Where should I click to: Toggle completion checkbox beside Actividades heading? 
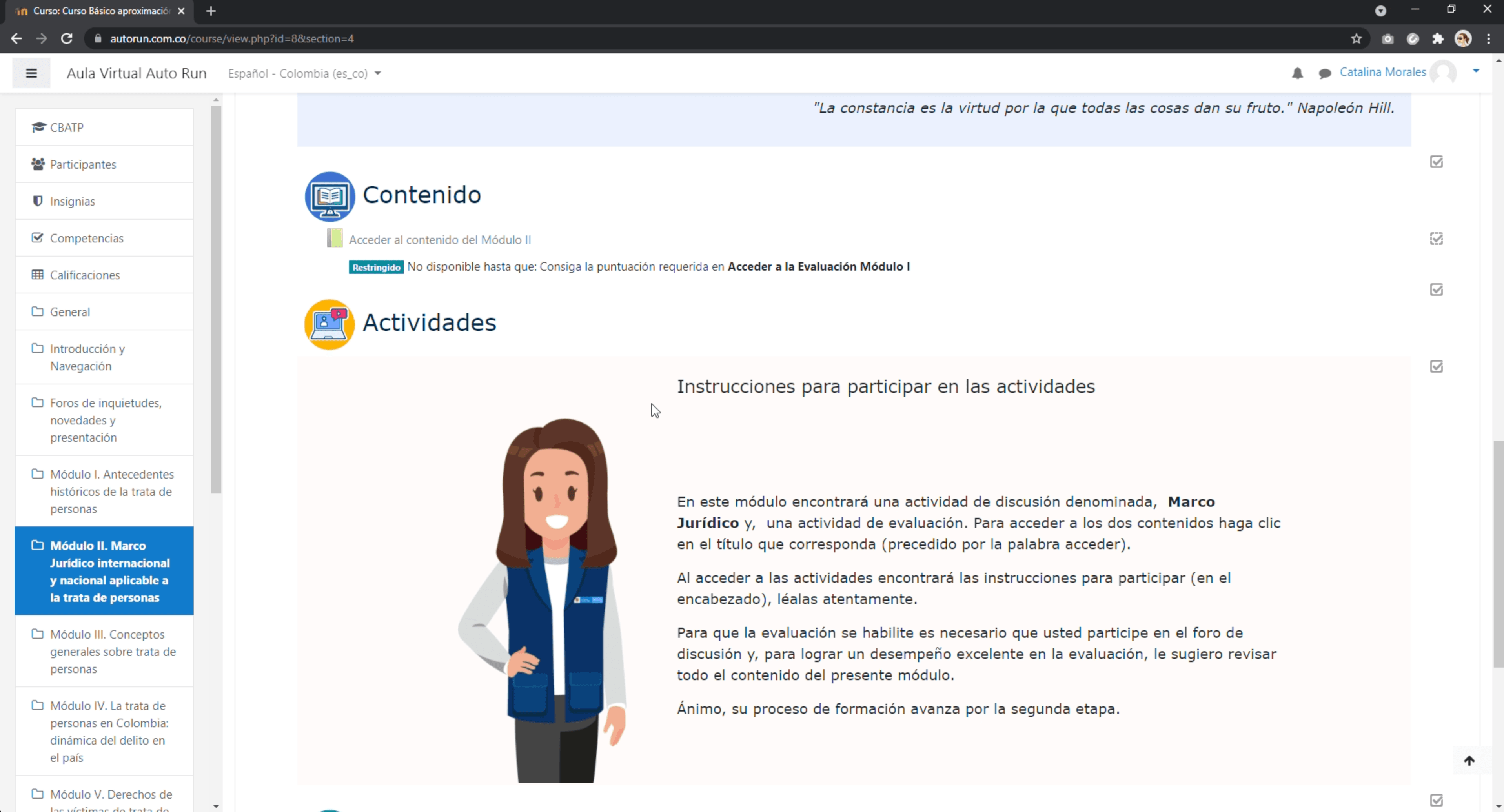point(1436,289)
